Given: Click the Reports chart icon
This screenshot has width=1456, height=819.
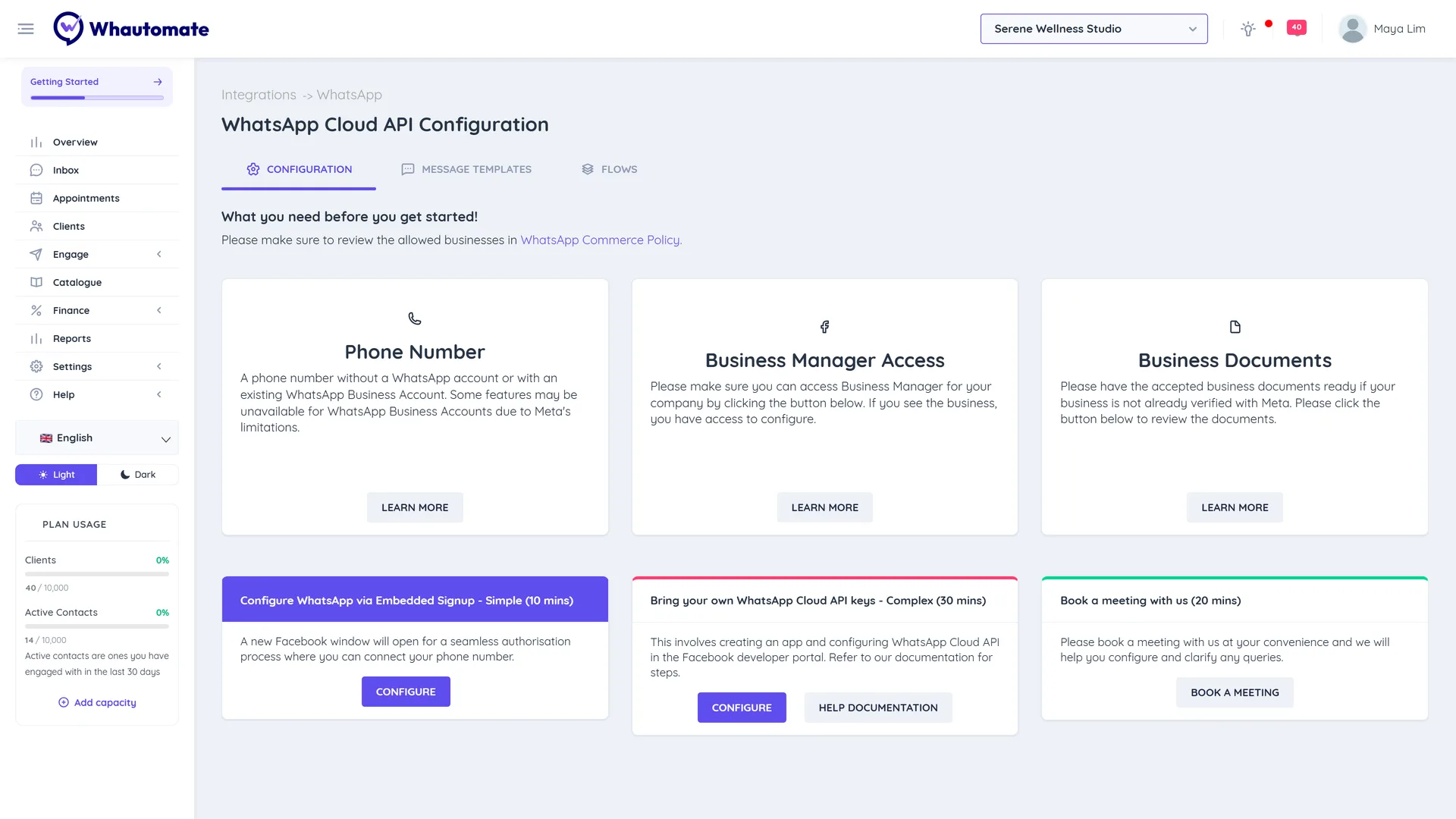Looking at the screenshot, I should (x=36, y=339).
